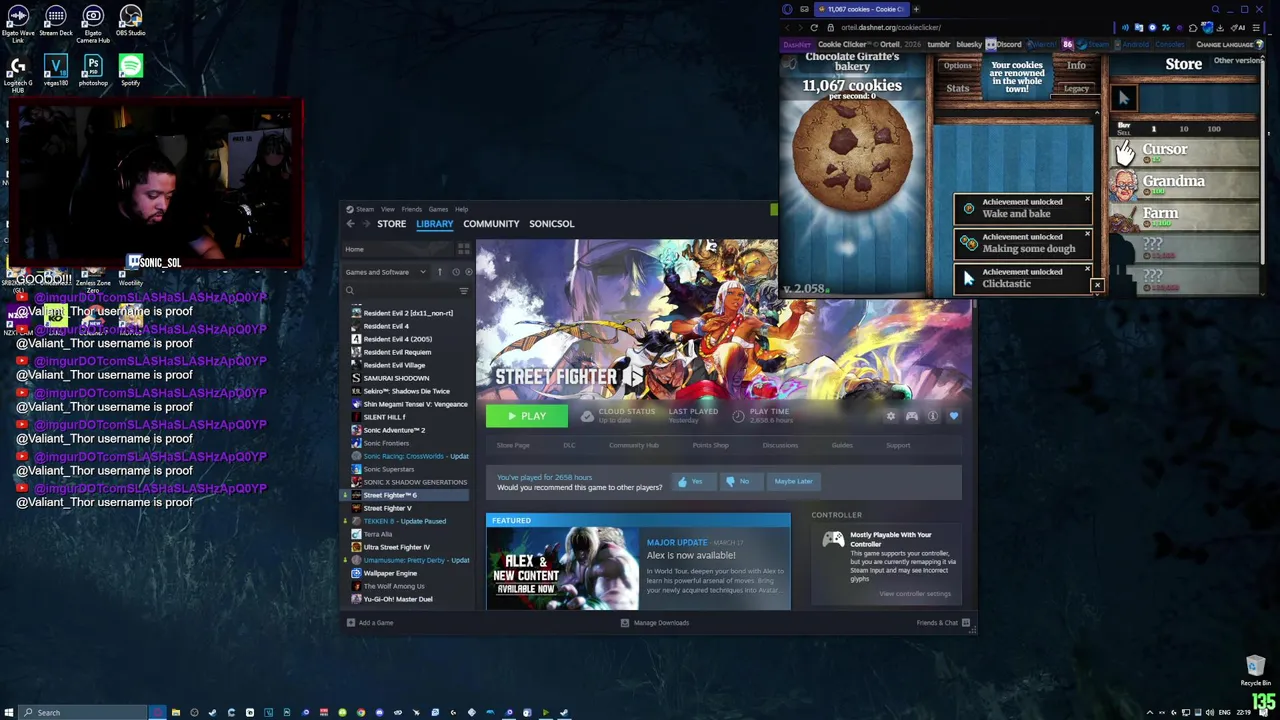
Task: Click the Steam library grid view icon
Action: click(463, 249)
